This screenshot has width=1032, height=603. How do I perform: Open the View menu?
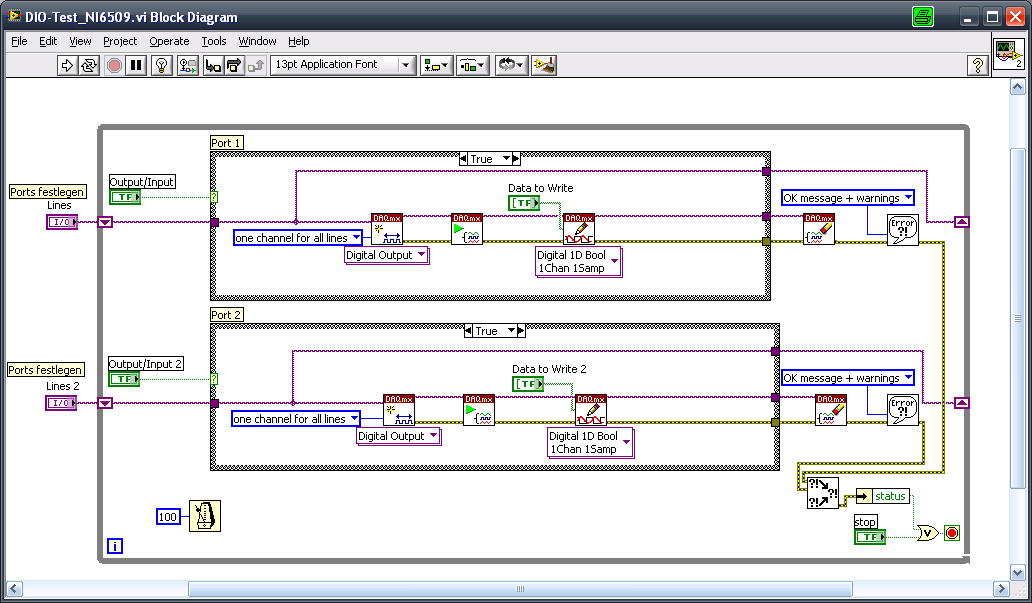point(80,41)
